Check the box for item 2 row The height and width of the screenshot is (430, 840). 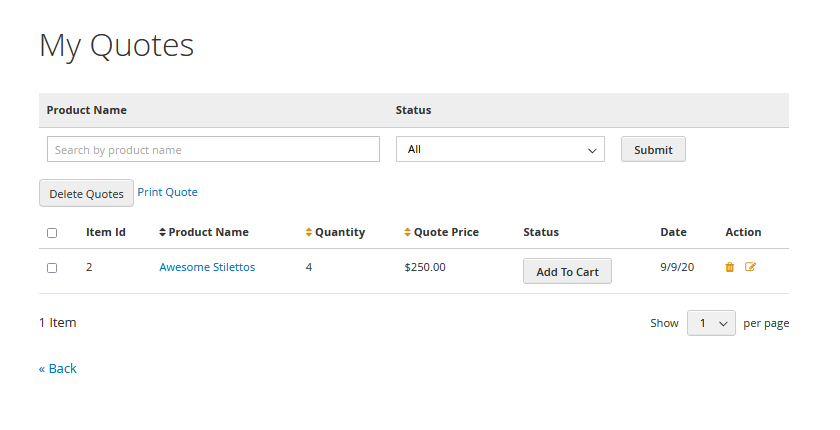(52, 268)
